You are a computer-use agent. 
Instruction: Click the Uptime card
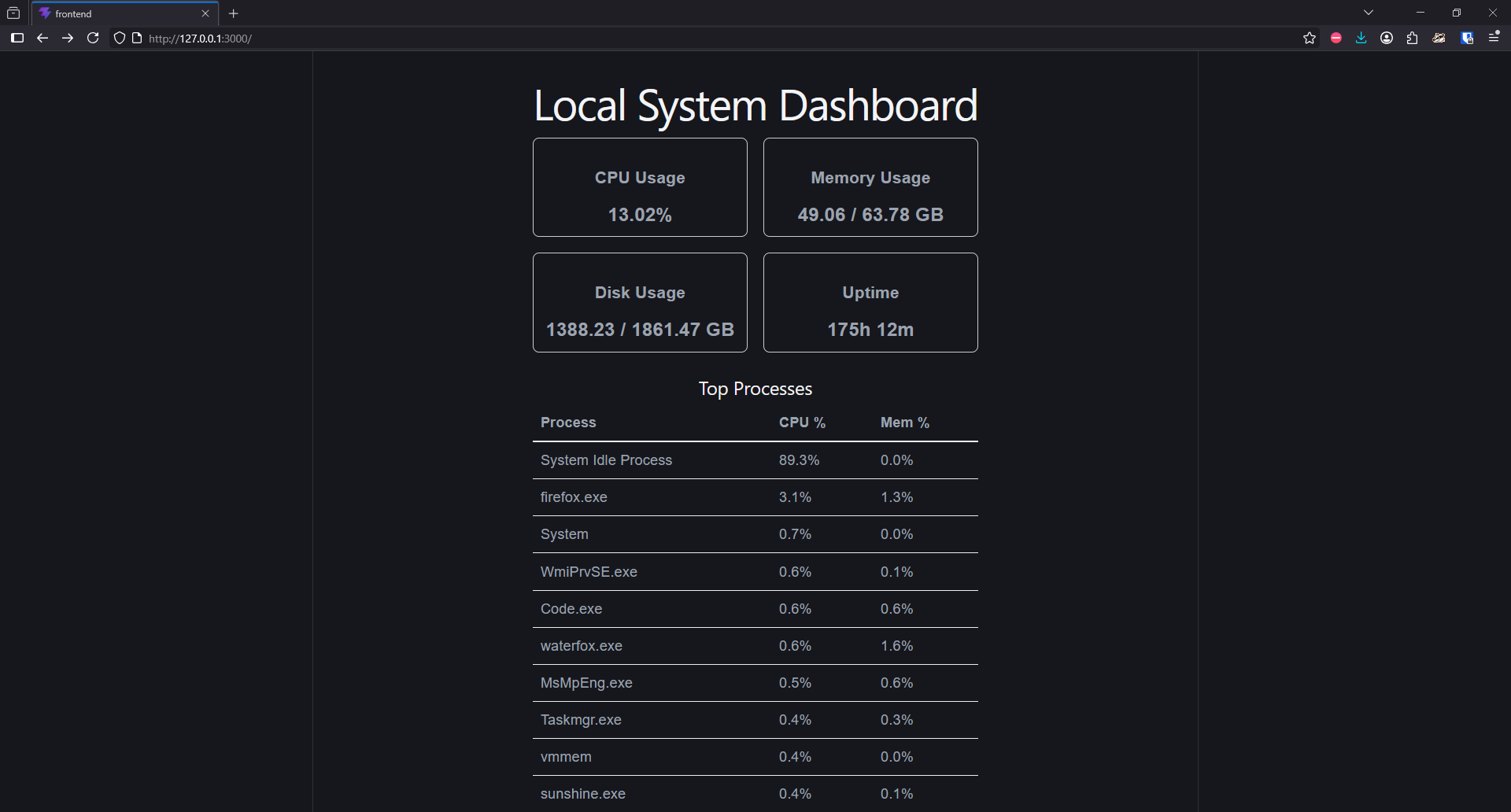coord(870,302)
